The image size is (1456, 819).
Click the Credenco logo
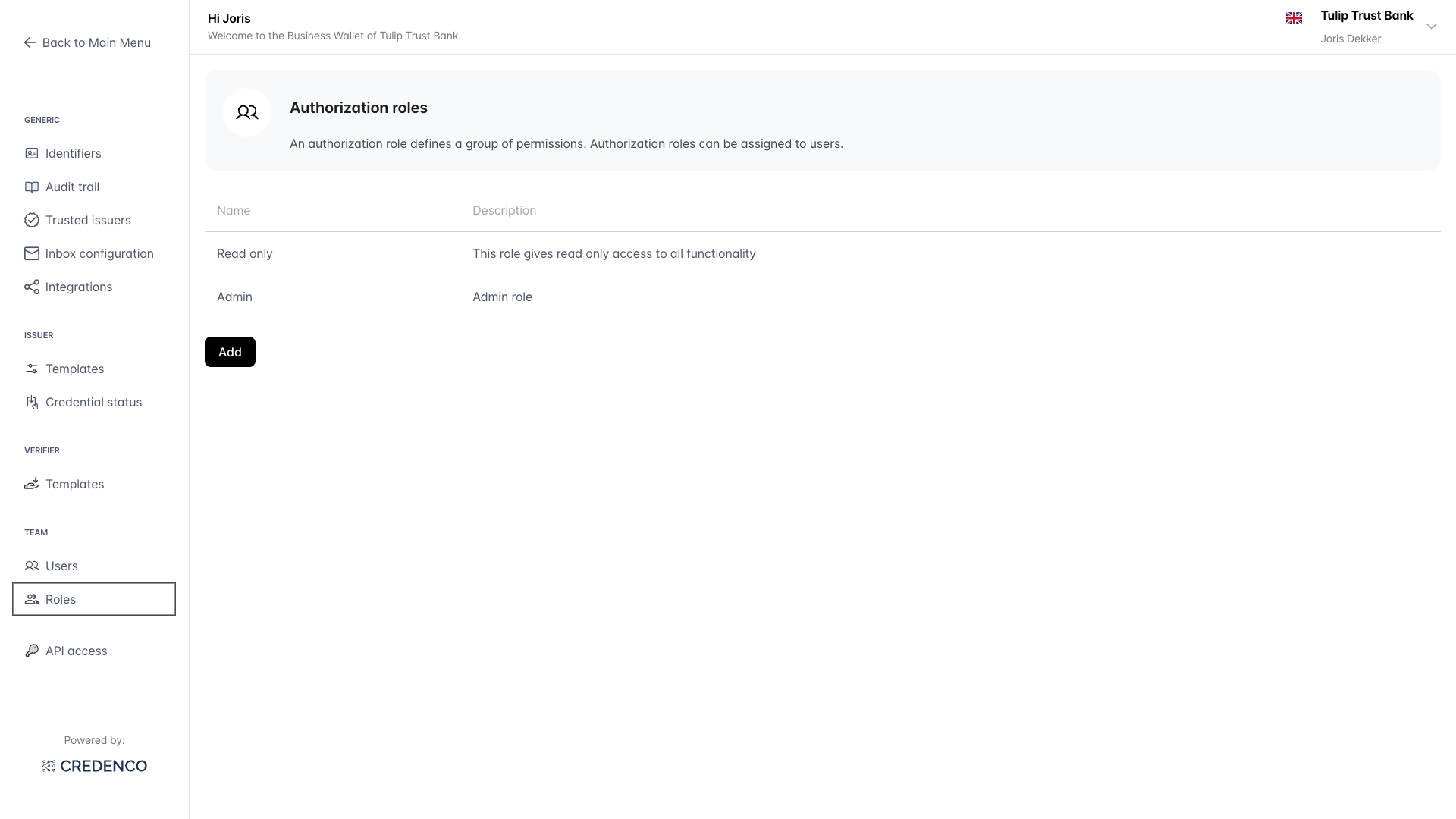(95, 766)
